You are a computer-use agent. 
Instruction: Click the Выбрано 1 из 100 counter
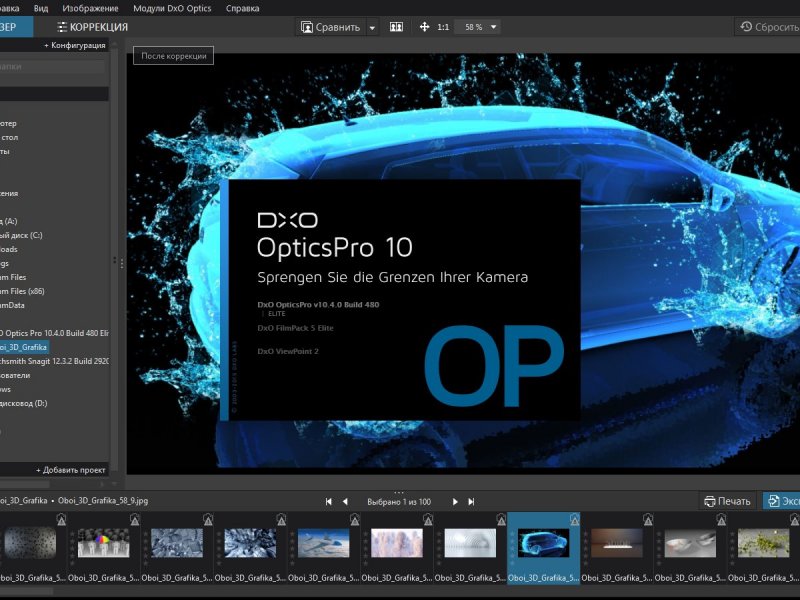click(399, 502)
